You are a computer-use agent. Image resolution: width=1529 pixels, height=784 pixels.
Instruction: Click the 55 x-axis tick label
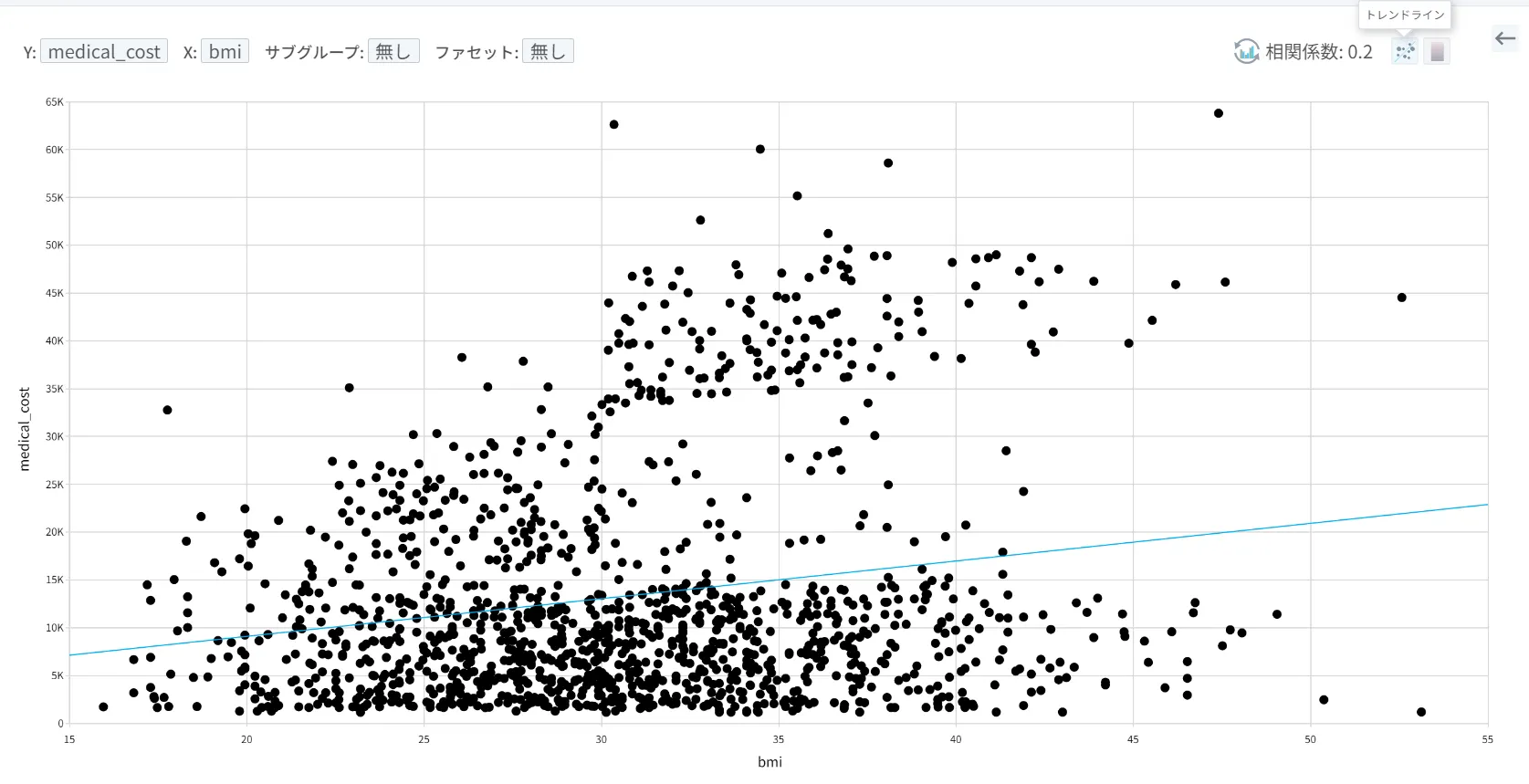1487,739
